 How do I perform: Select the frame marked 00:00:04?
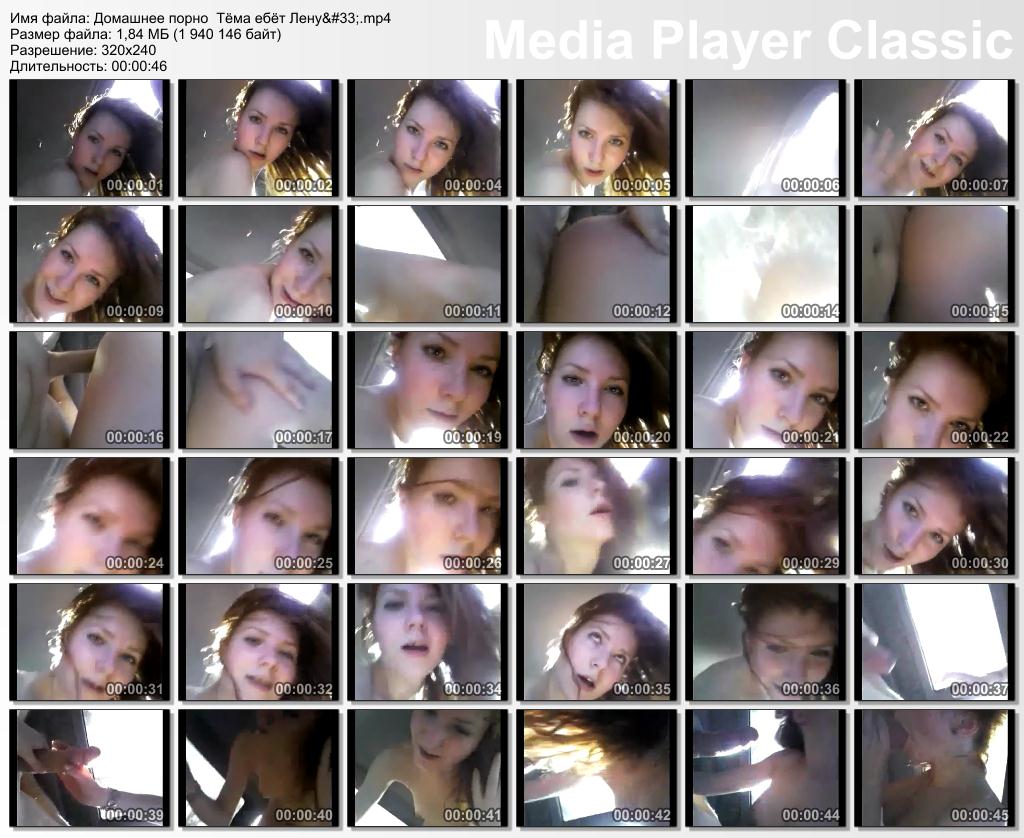tap(428, 139)
